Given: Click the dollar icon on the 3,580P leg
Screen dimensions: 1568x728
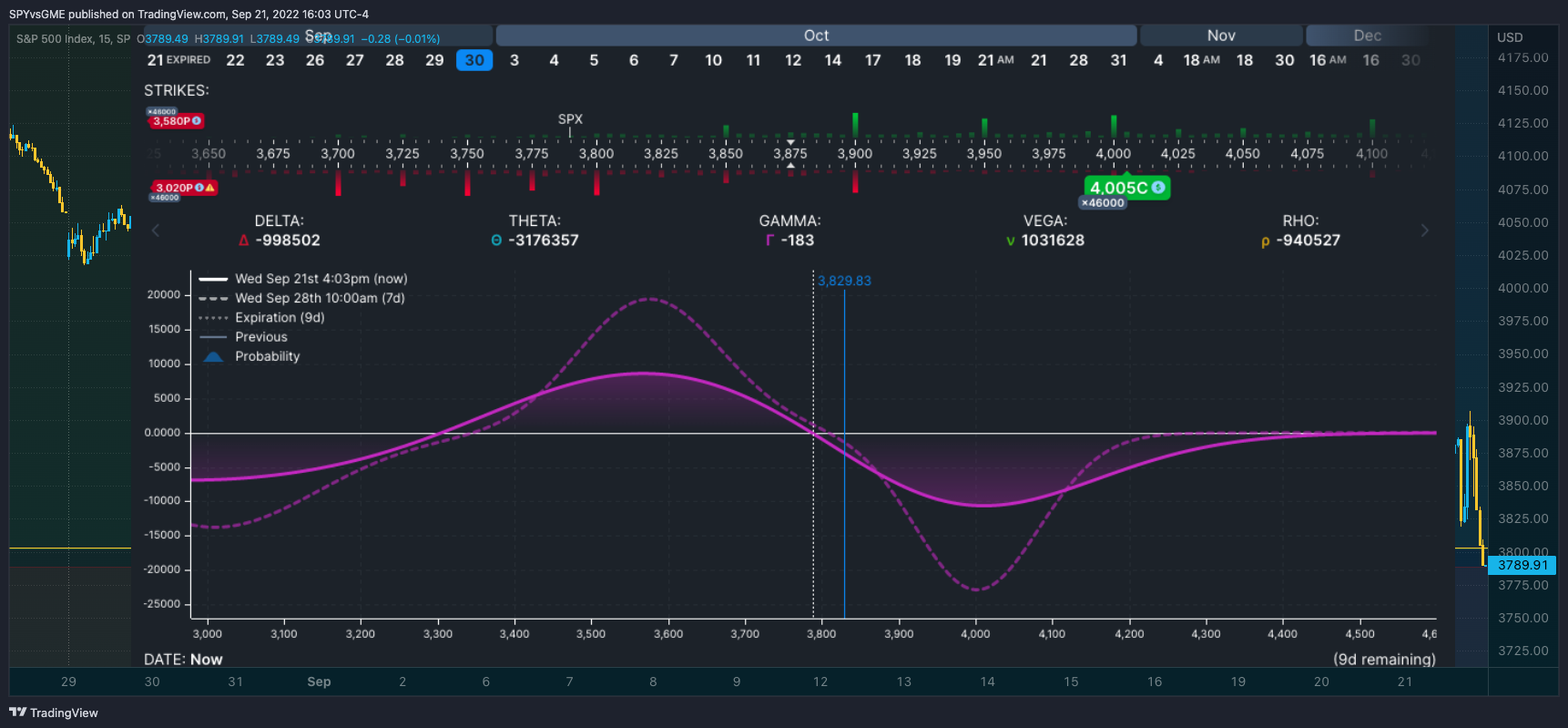Looking at the screenshot, I should pos(197,120).
